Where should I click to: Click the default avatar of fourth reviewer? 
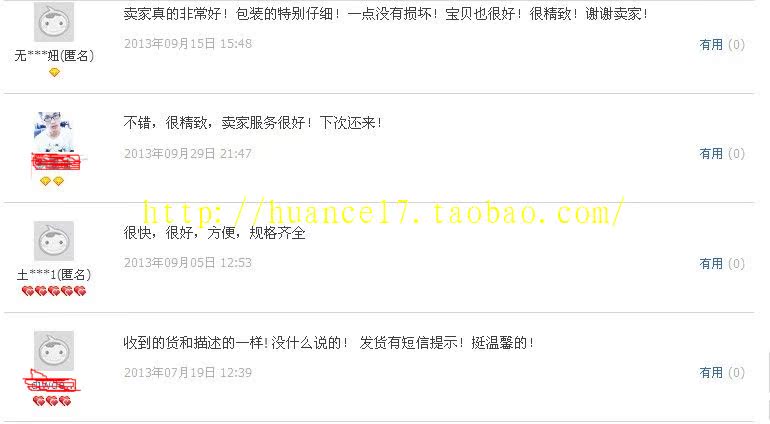54,351
